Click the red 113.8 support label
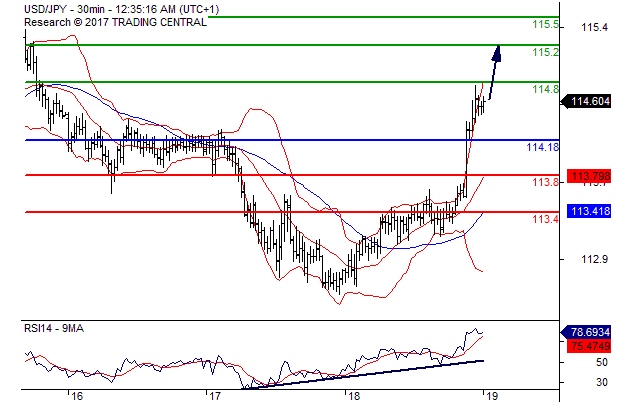Screen dimensions: 627x412 coord(545,182)
